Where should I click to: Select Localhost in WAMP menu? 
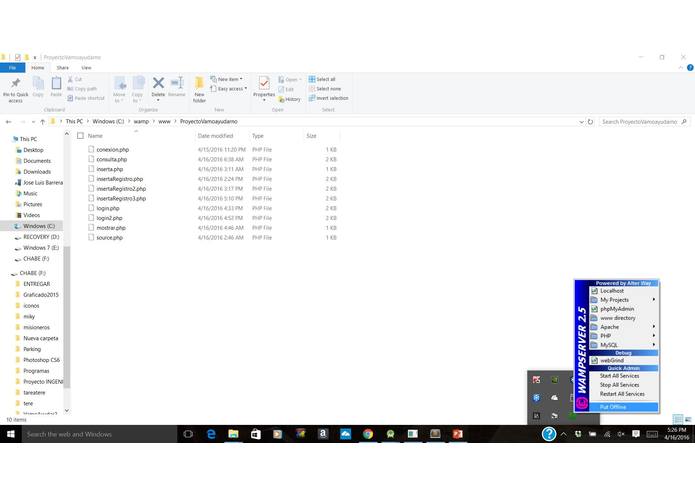point(624,291)
